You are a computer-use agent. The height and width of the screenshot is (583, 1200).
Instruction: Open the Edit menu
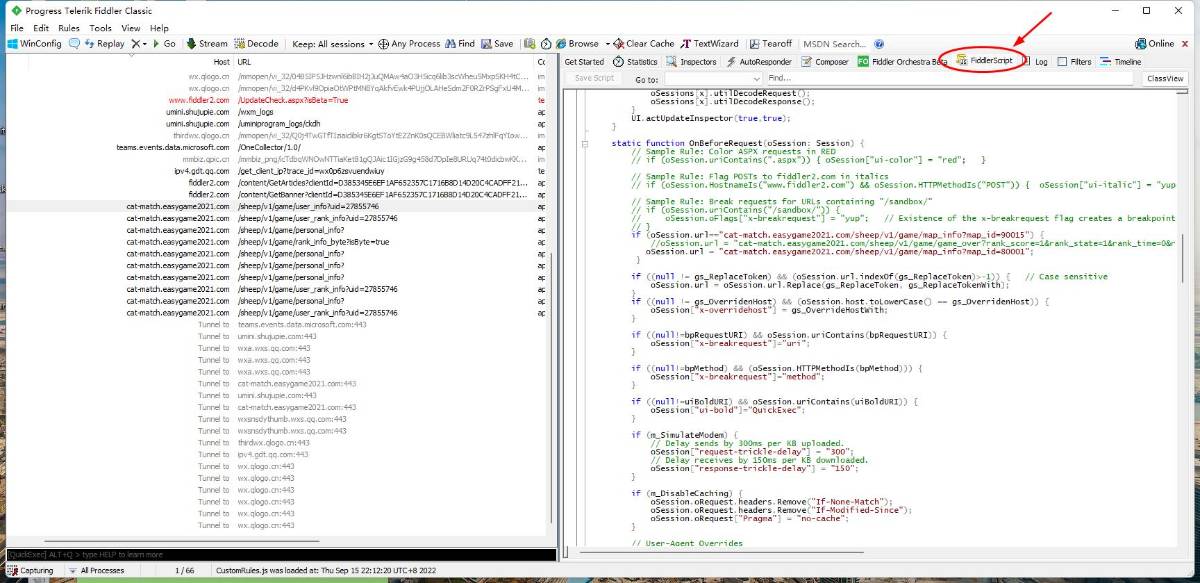coord(41,28)
